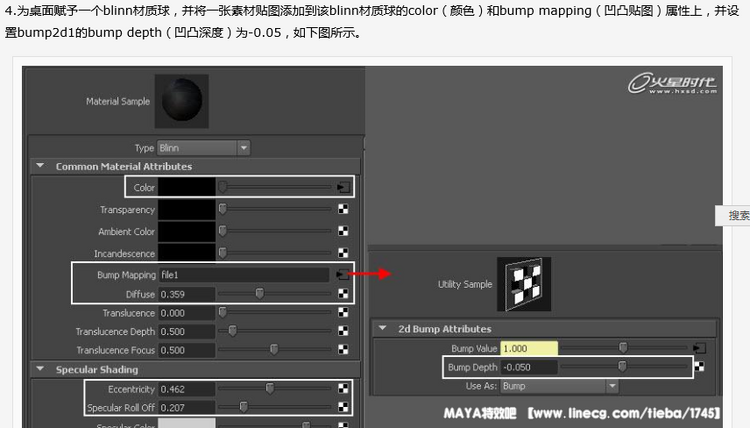
Task: Collapse the Common Material Attributes section
Action: tap(41, 166)
